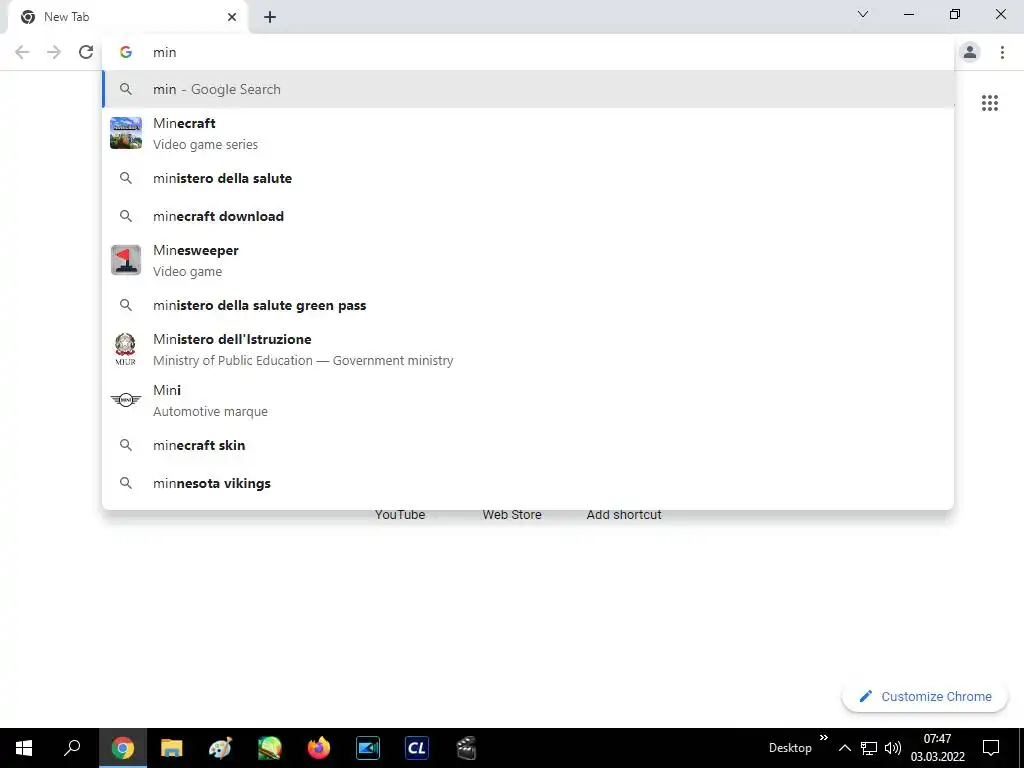Click the Customize Chrome button
This screenshot has height=768, width=1024.
(925, 696)
